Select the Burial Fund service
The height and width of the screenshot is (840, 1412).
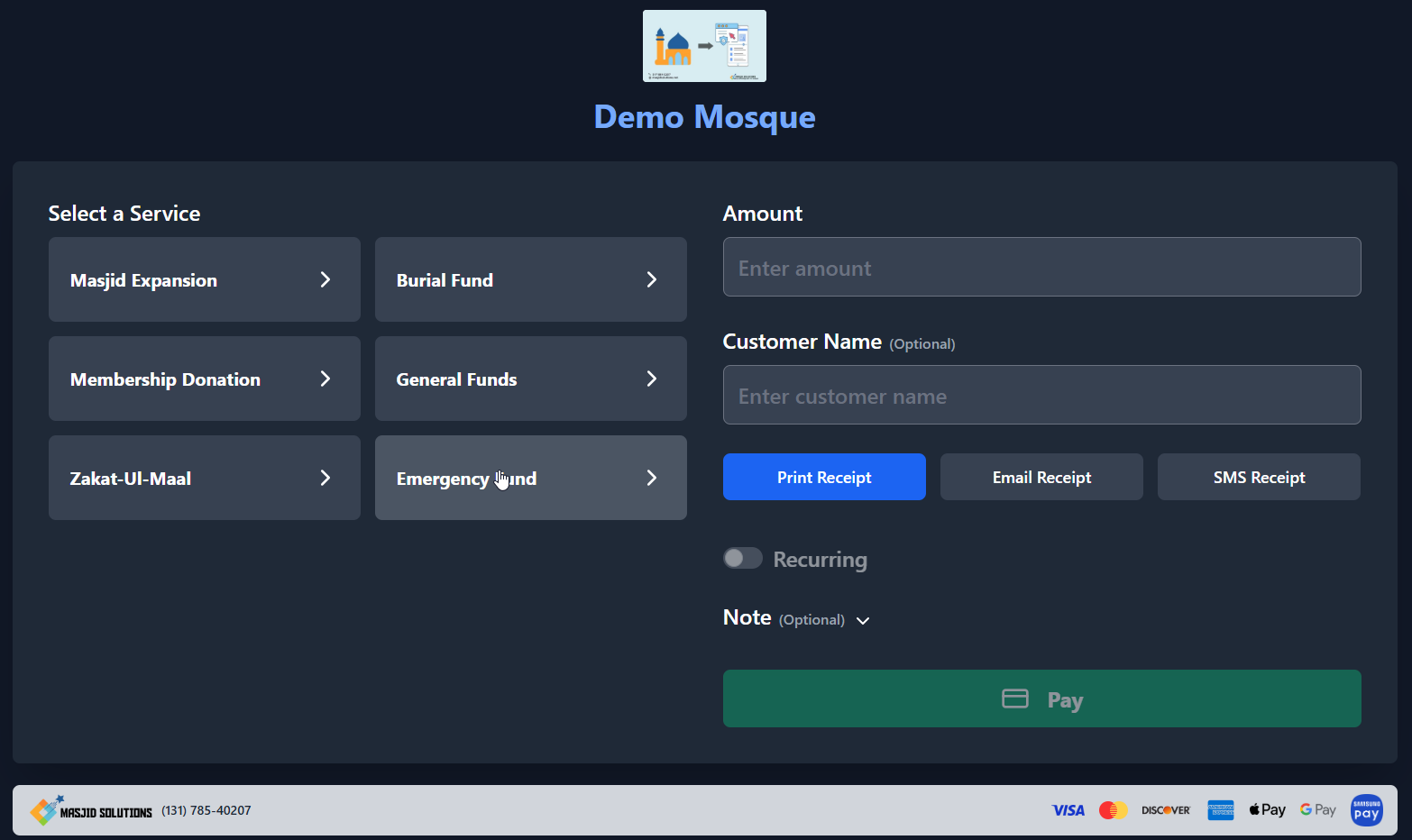click(531, 279)
